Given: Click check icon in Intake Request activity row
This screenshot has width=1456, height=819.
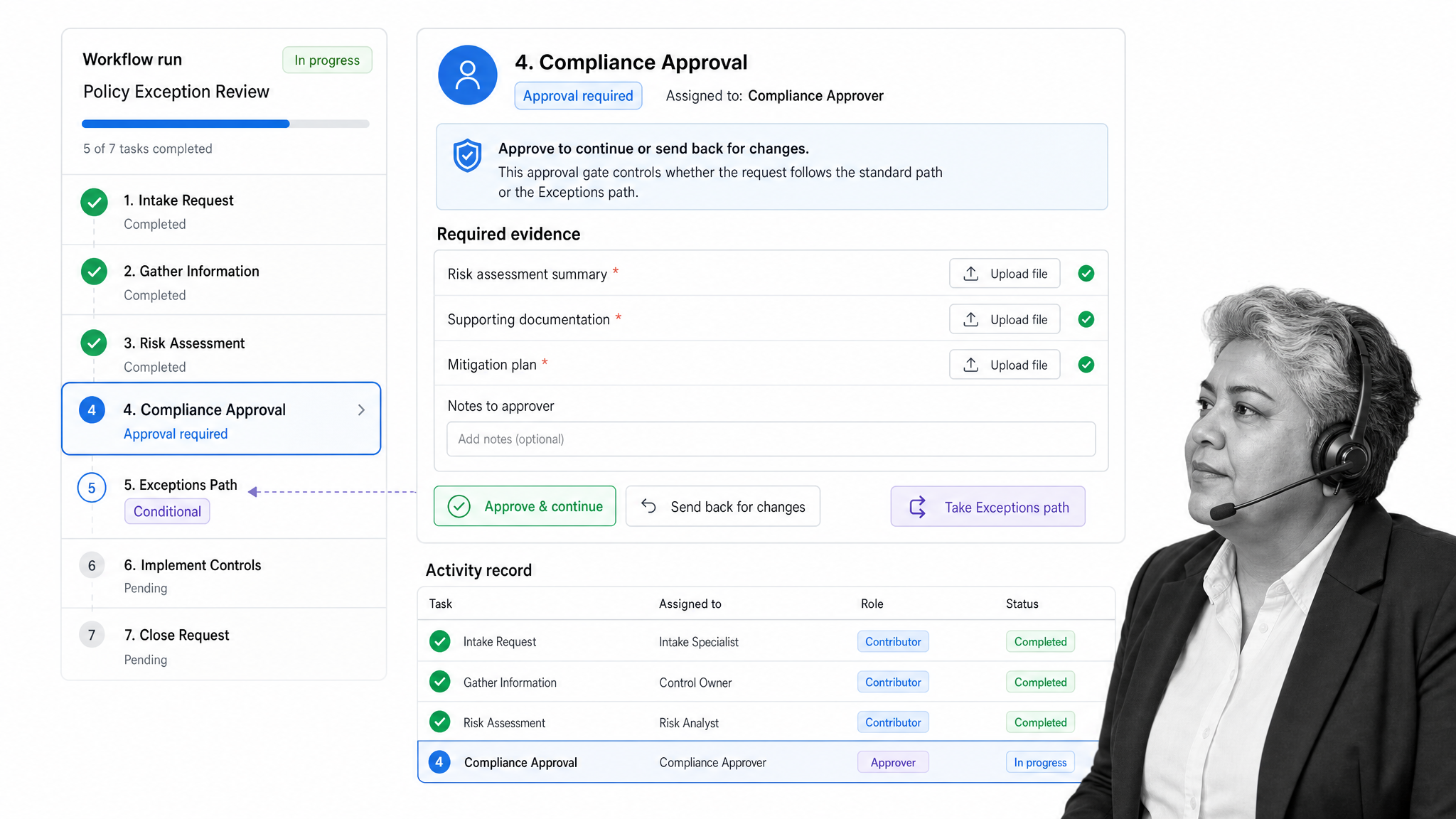Looking at the screenshot, I should point(440,641).
